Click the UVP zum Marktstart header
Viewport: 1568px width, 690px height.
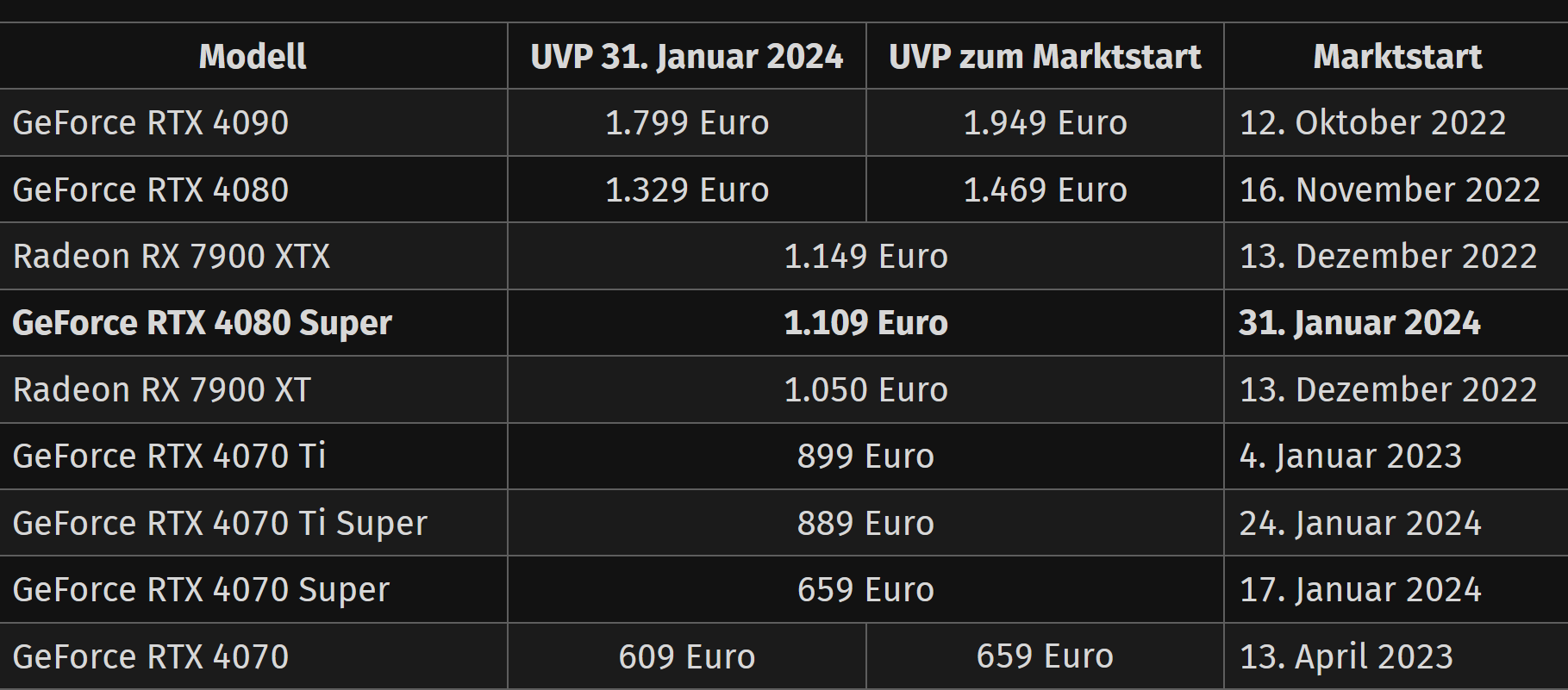(1045, 57)
